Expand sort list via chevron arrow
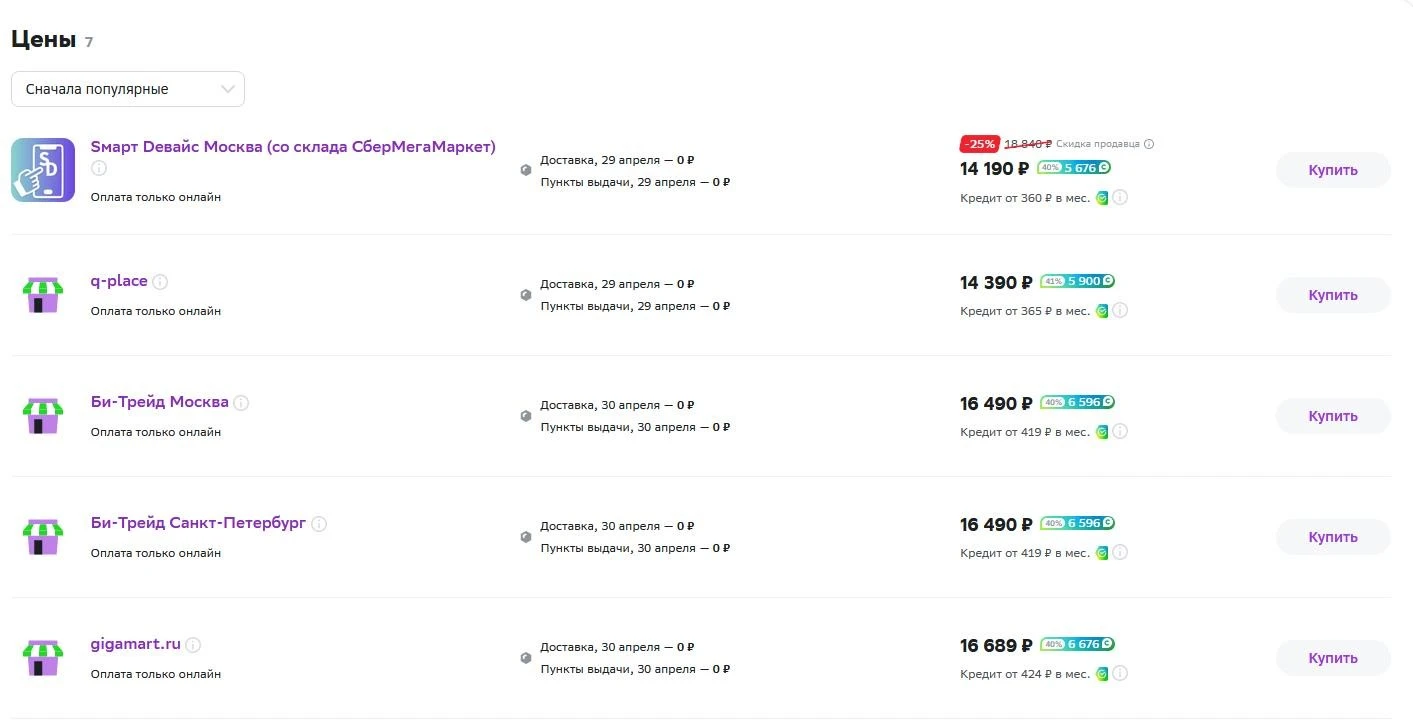 [x=227, y=89]
